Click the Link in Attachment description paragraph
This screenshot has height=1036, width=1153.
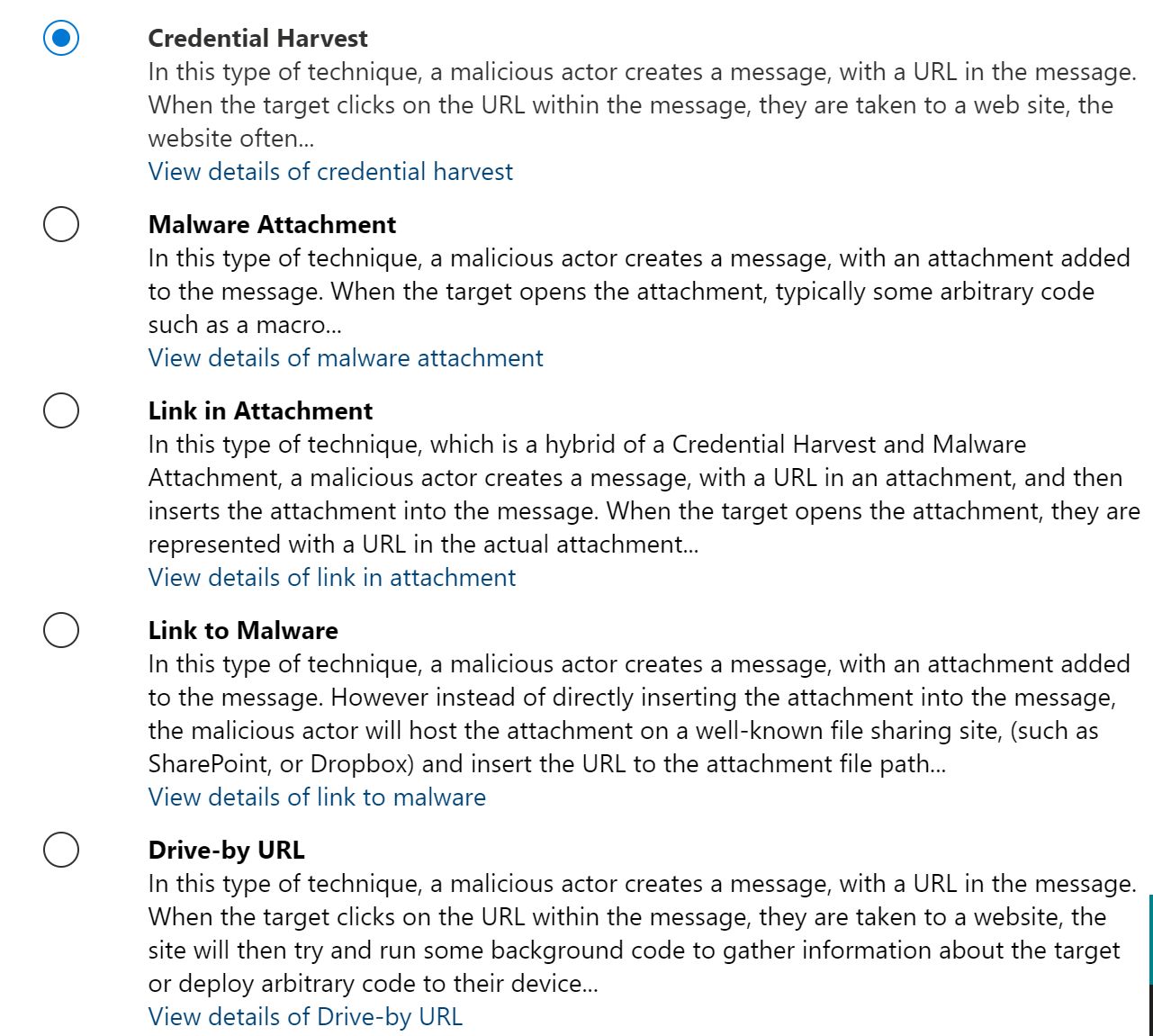click(630, 494)
